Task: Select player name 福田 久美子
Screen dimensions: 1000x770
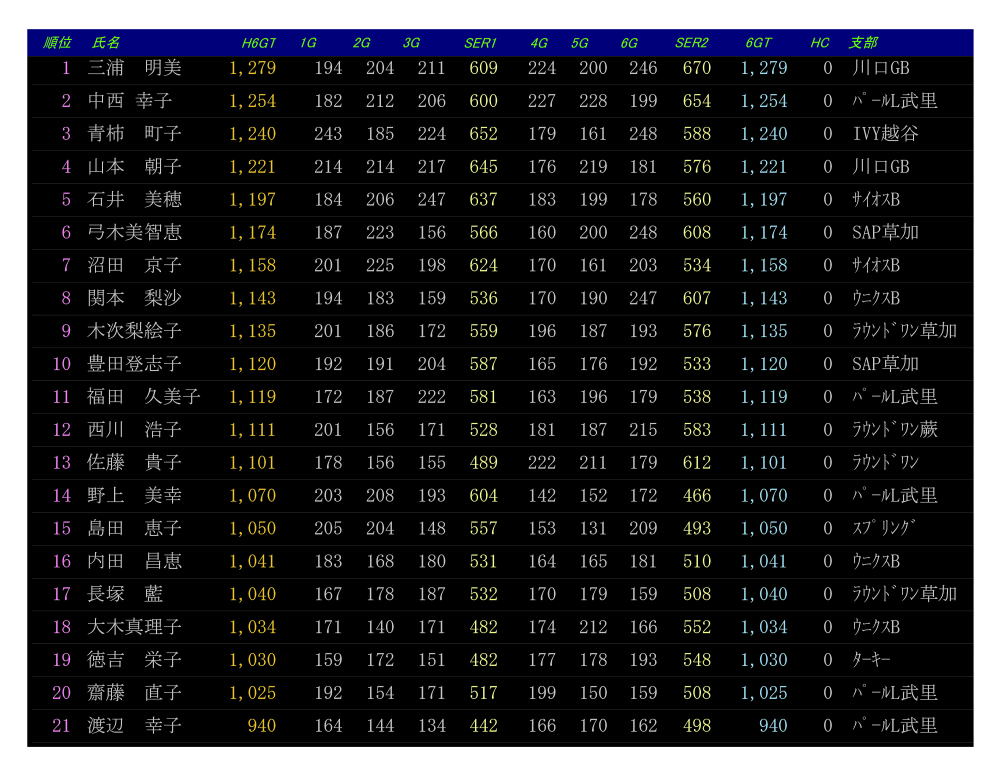Action: [x=144, y=397]
